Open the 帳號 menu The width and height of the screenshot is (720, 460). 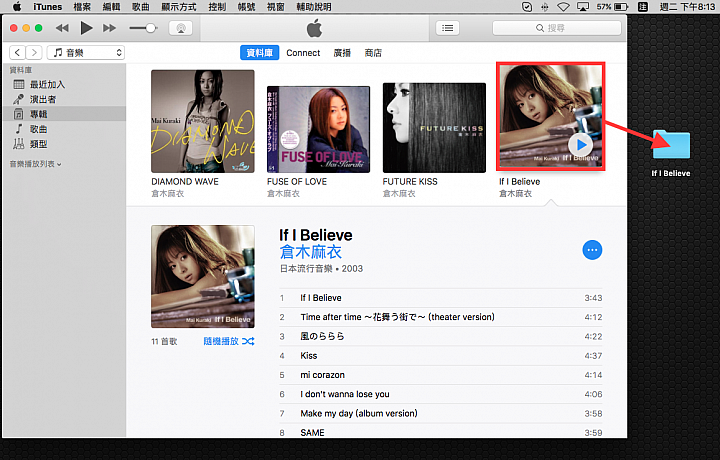(x=246, y=7)
